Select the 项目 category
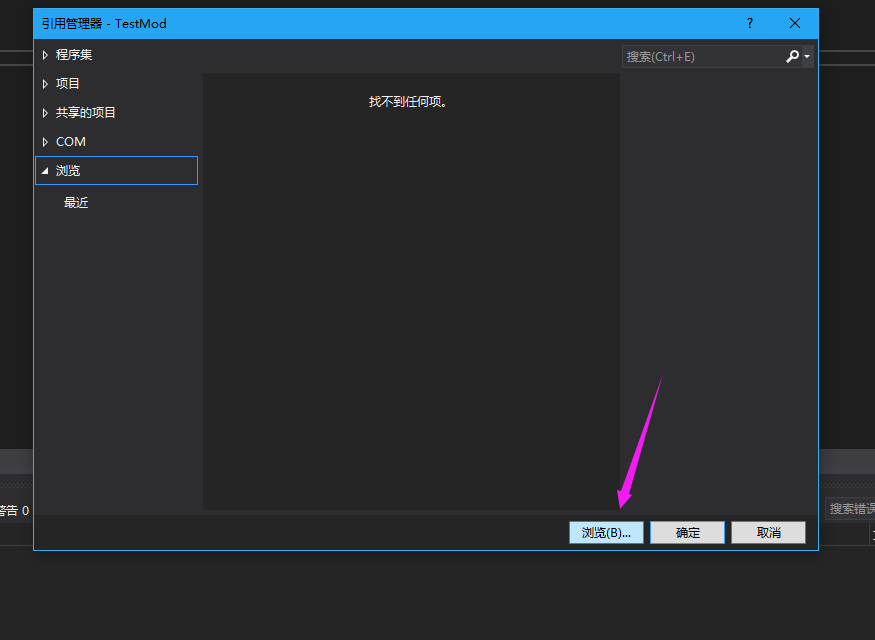This screenshot has width=875, height=640. pos(67,83)
